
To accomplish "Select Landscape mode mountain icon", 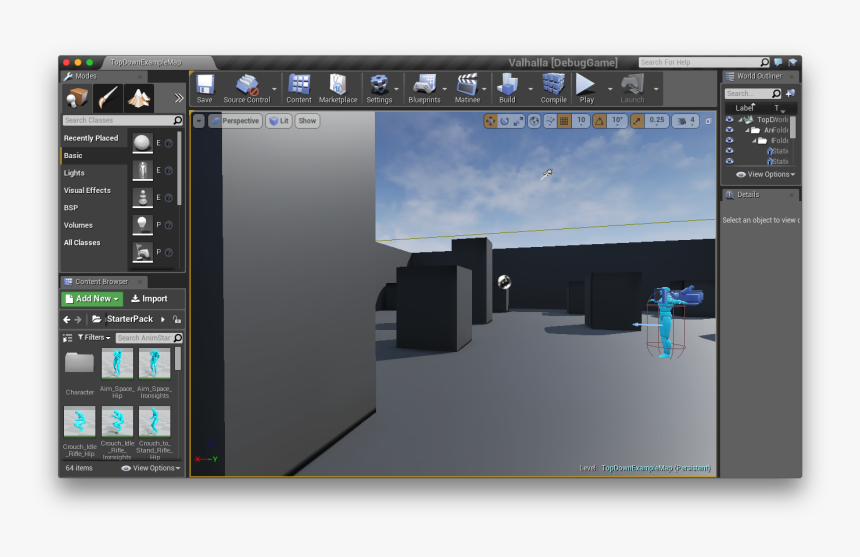I will [139, 99].
